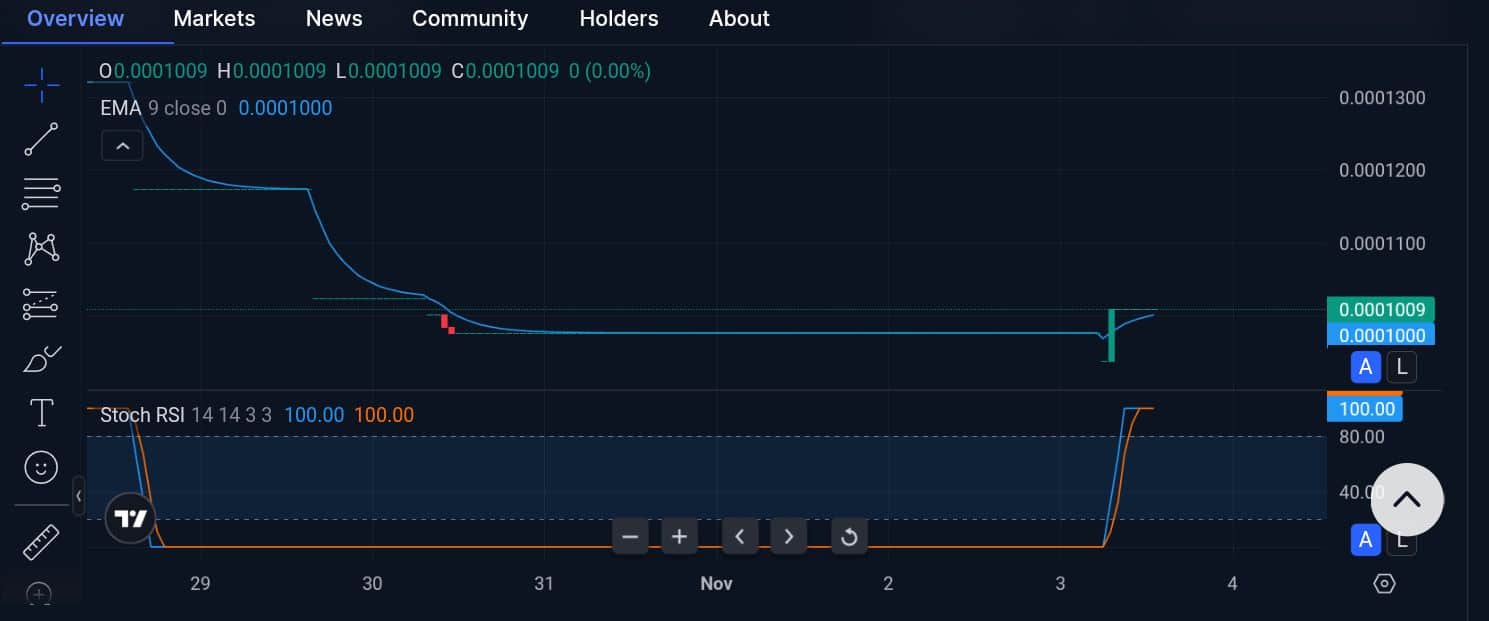Open the Holders tab
Image resolution: width=1489 pixels, height=621 pixels.
pos(619,18)
